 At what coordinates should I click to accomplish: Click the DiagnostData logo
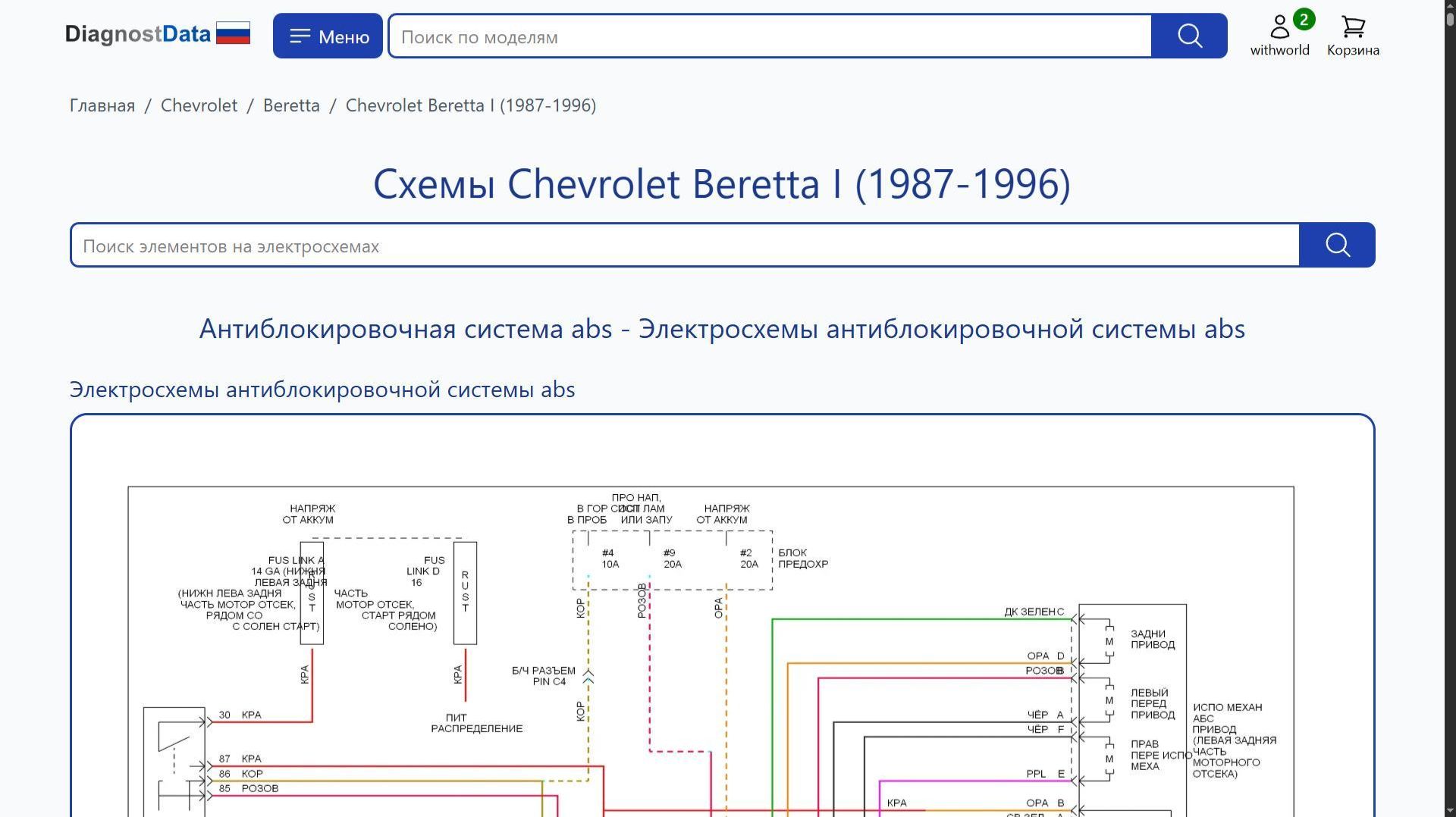[137, 35]
